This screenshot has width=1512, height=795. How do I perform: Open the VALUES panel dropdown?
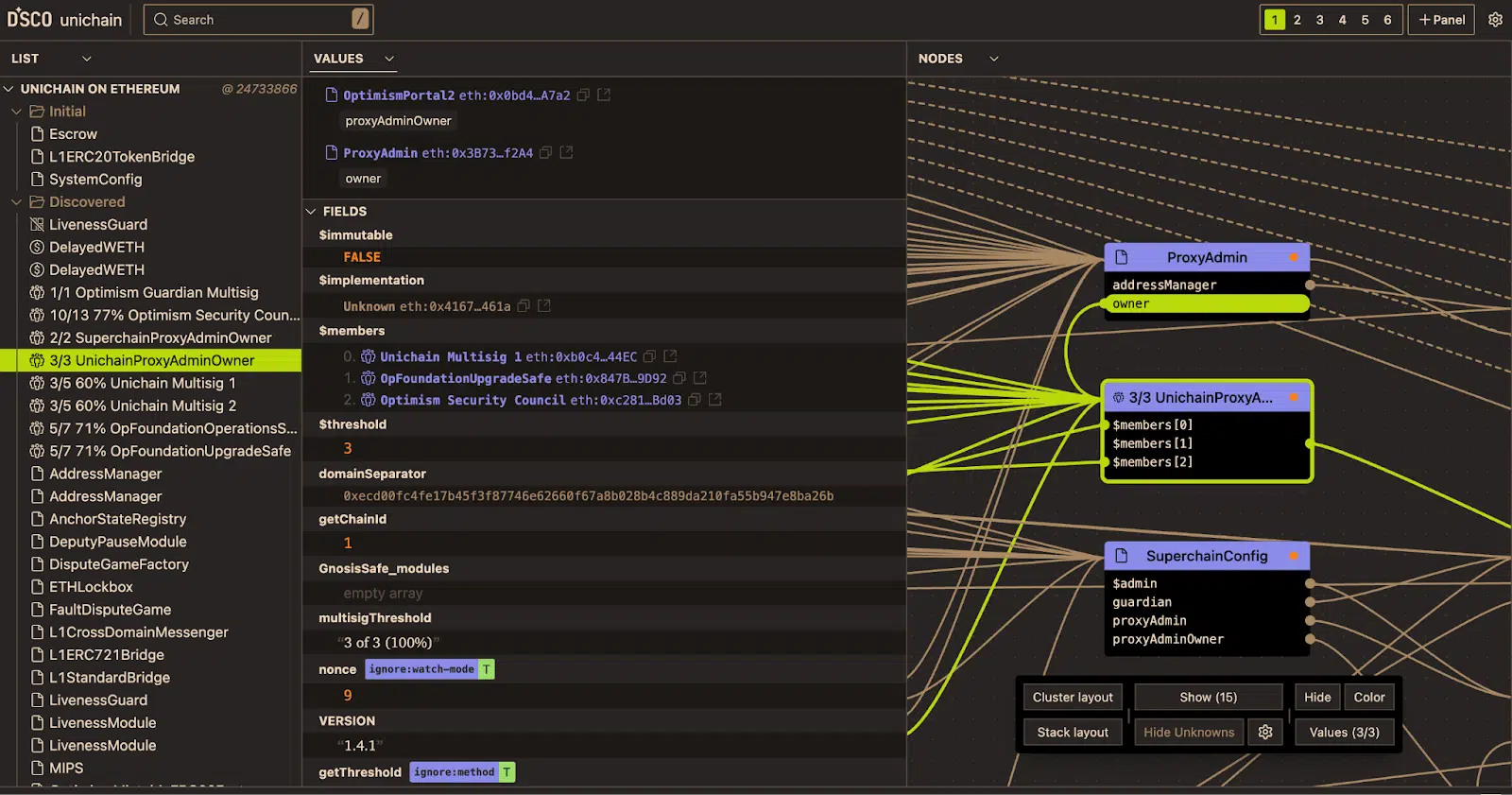point(388,59)
